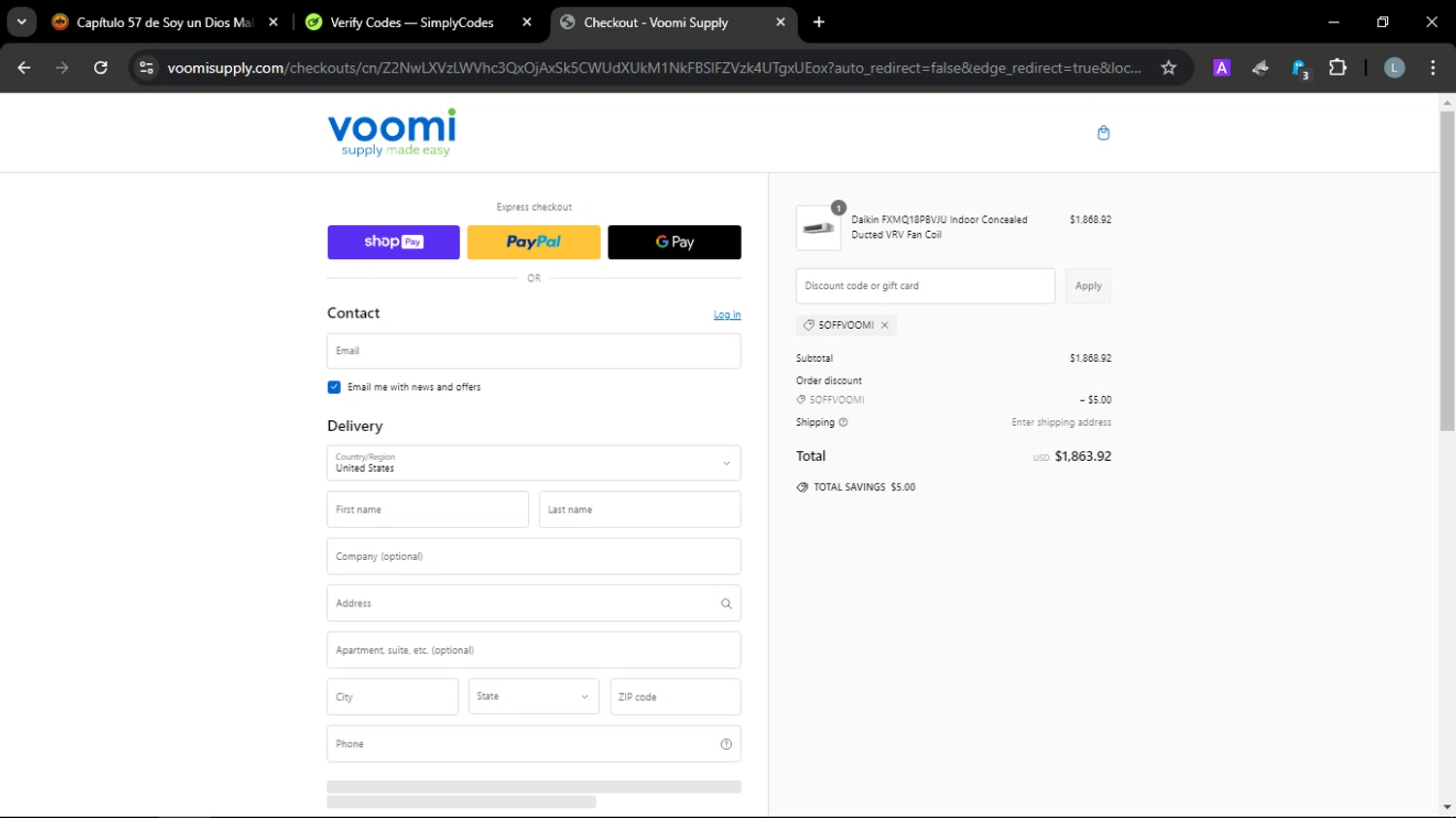
Task: Bookmark this page with the star icon
Action: click(1169, 68)
